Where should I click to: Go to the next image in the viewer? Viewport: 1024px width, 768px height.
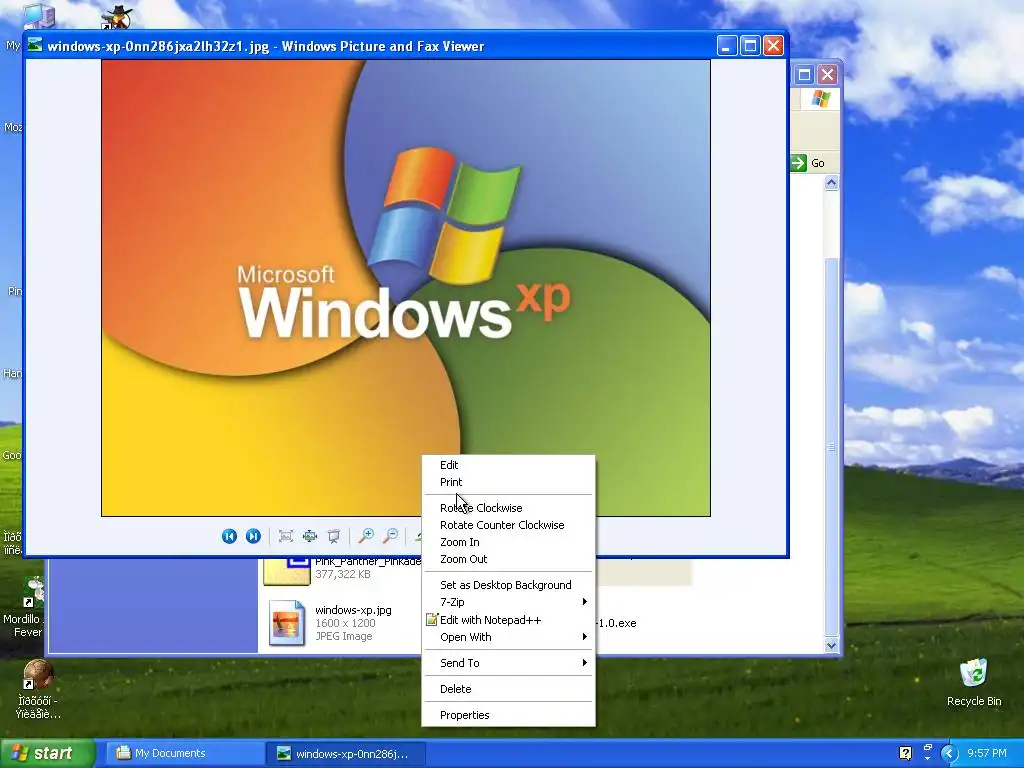[x=253, y=536]
